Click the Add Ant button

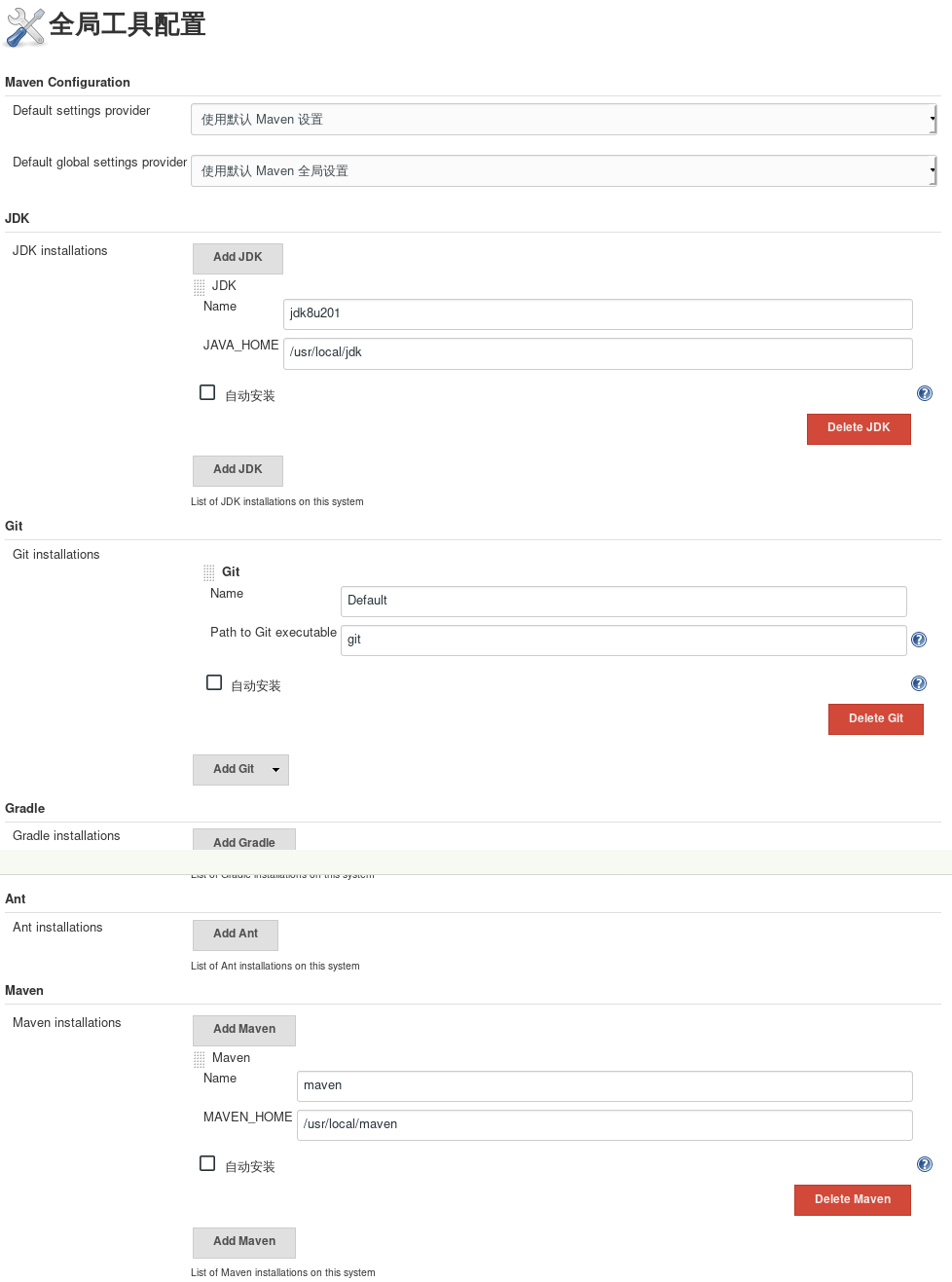(x=236, y=934)
